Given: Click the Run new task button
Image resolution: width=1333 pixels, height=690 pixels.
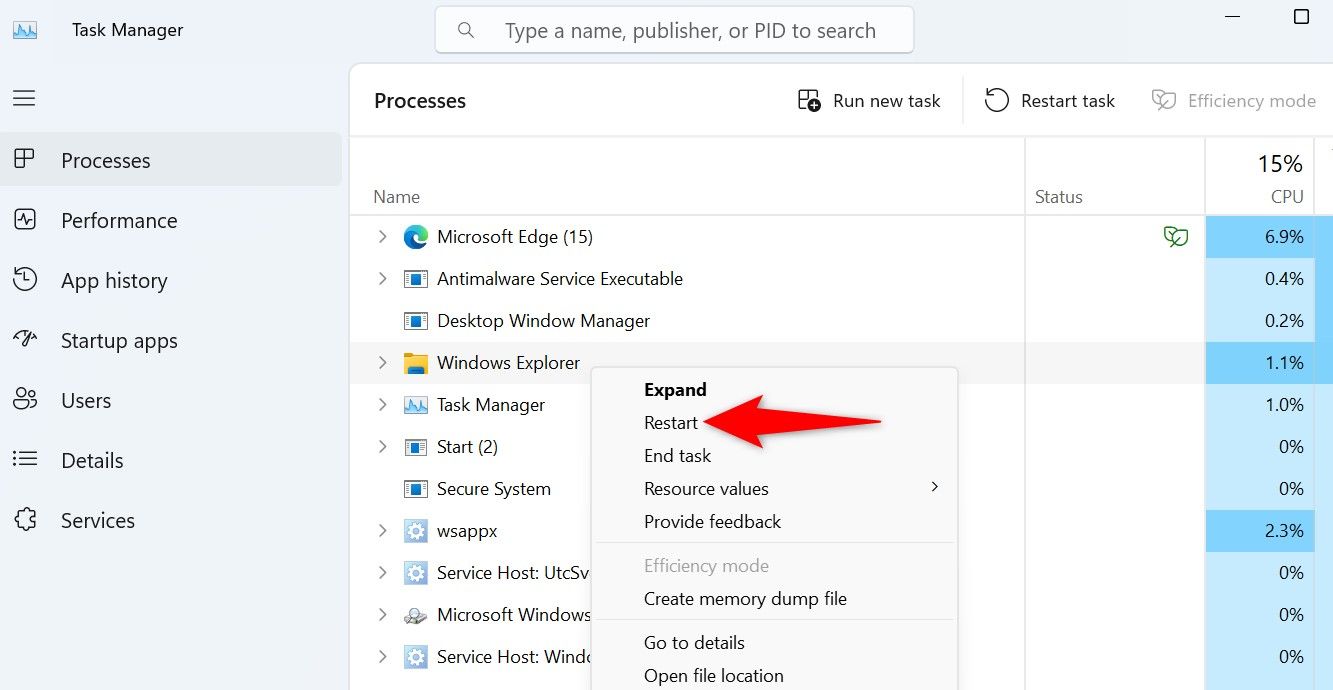Looking at the screenshot, I should pos(869,101).
